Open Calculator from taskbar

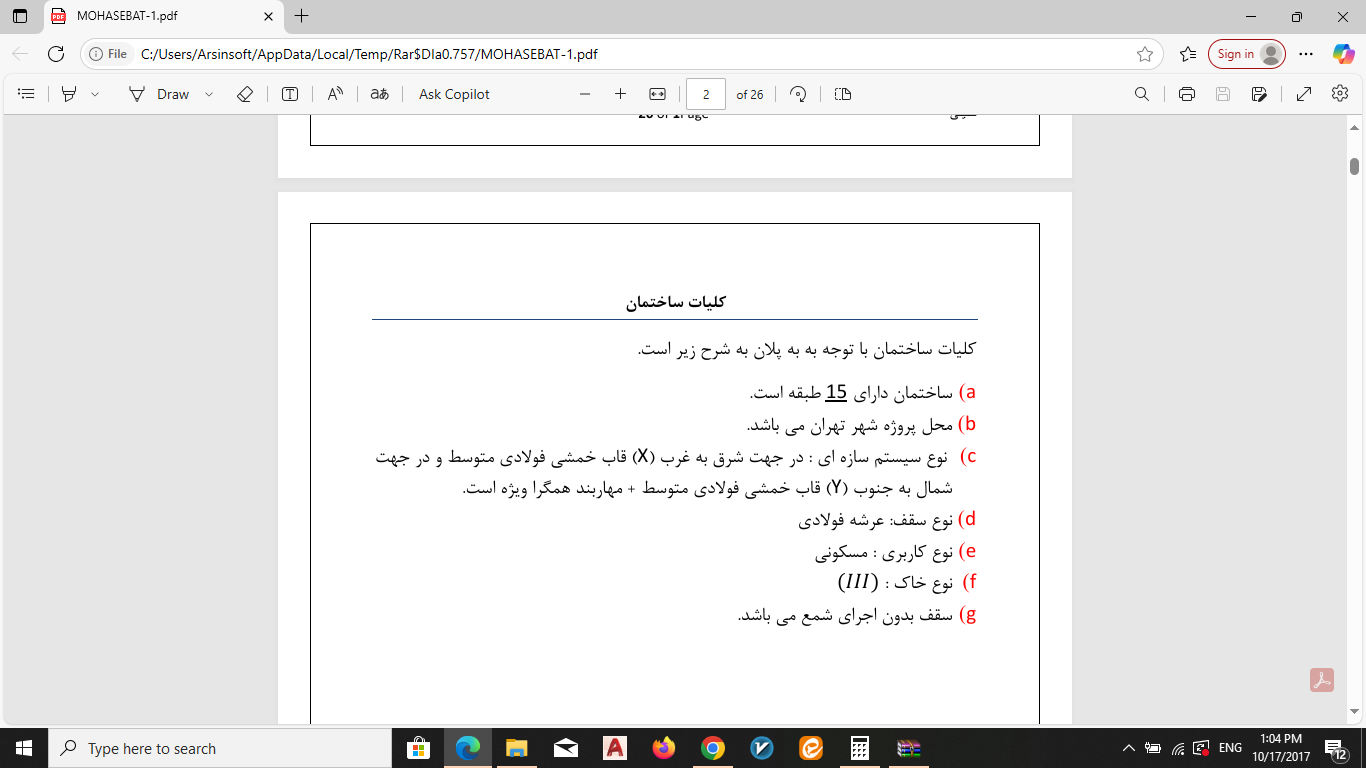(x=859, y=748)
